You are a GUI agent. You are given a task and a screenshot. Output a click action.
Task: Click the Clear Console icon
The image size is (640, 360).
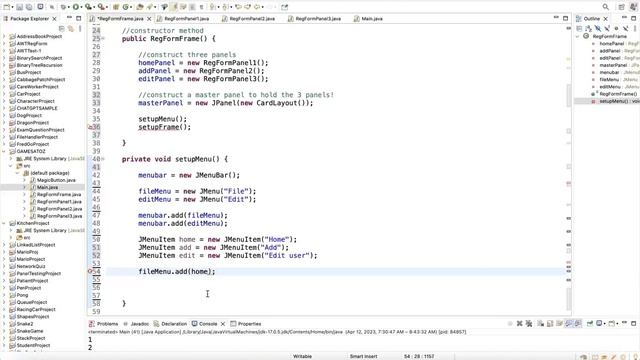540,324
